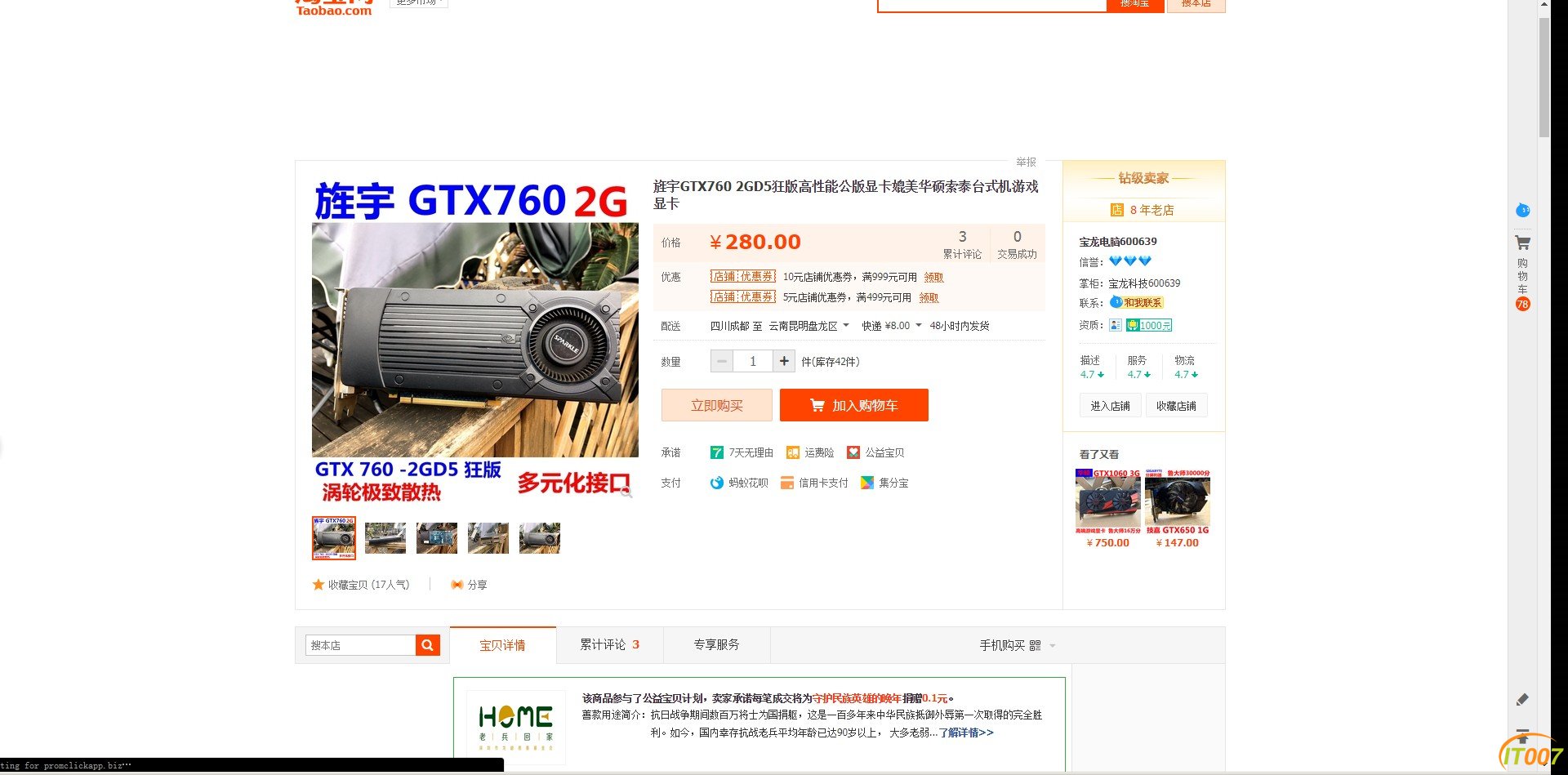Click the Taobao.com logo
Image resolution: width=1568 pixels, height=775 pixels.
click(334, 8)
